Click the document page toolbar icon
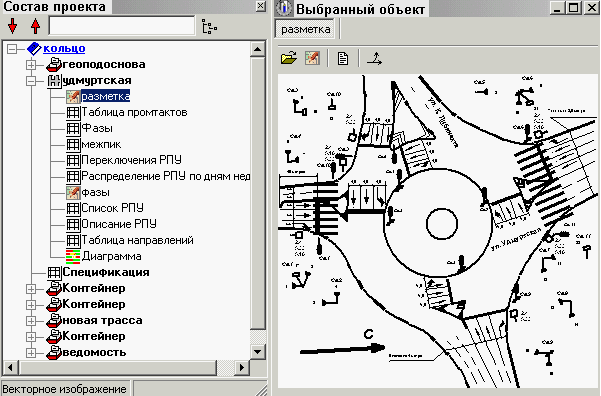Viewport: 601px width, 396px height. [343, 59]
